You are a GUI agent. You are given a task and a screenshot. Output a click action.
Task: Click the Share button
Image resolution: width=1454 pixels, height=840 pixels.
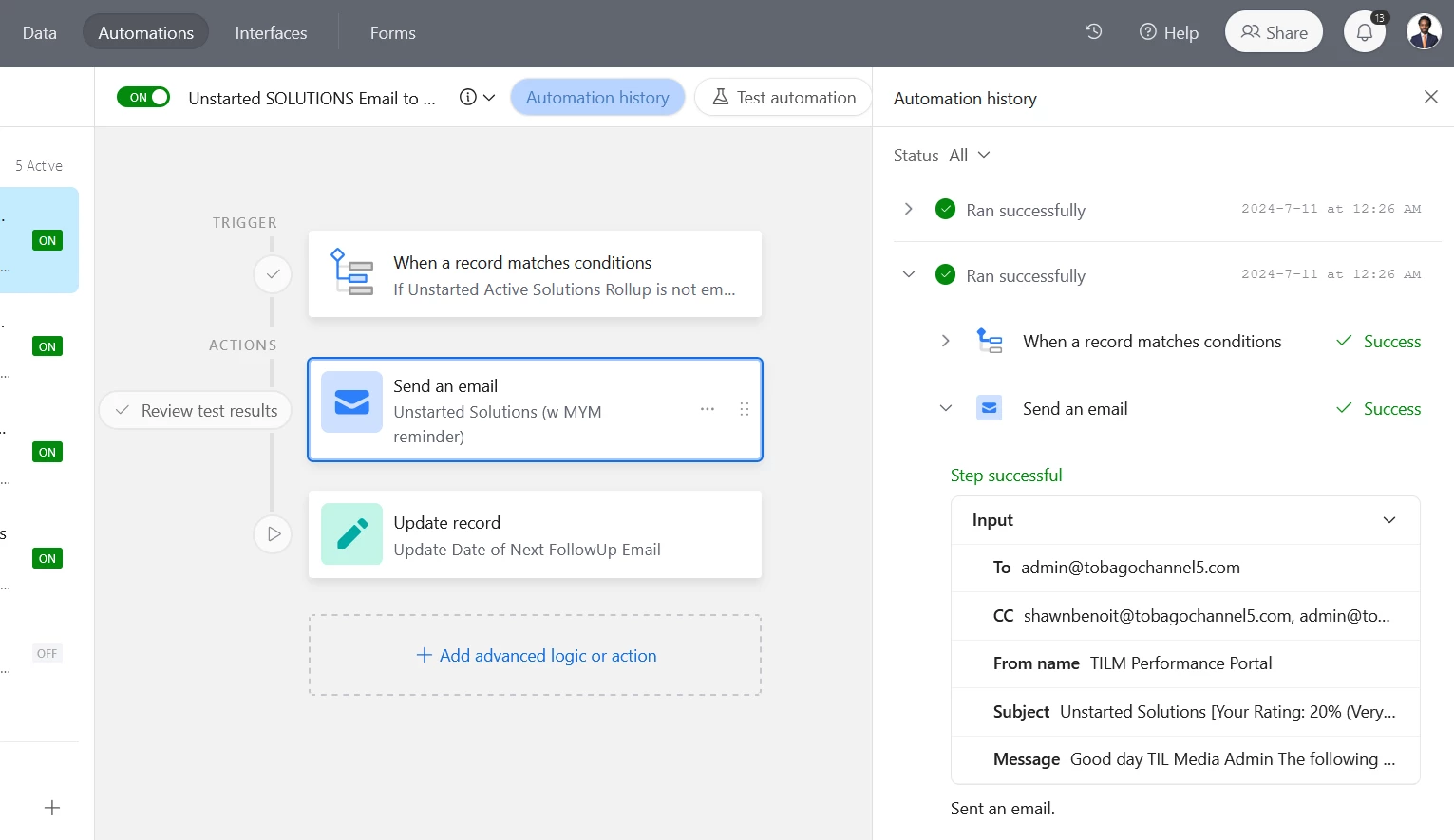coord(1274,32)
